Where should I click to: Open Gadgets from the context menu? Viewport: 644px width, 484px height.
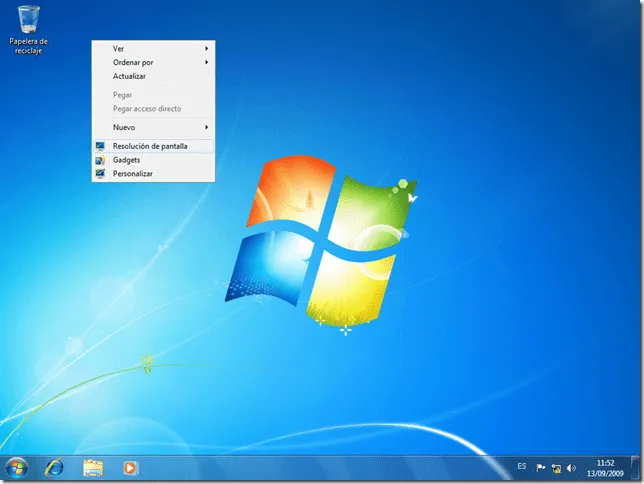[x=153, y=160]
